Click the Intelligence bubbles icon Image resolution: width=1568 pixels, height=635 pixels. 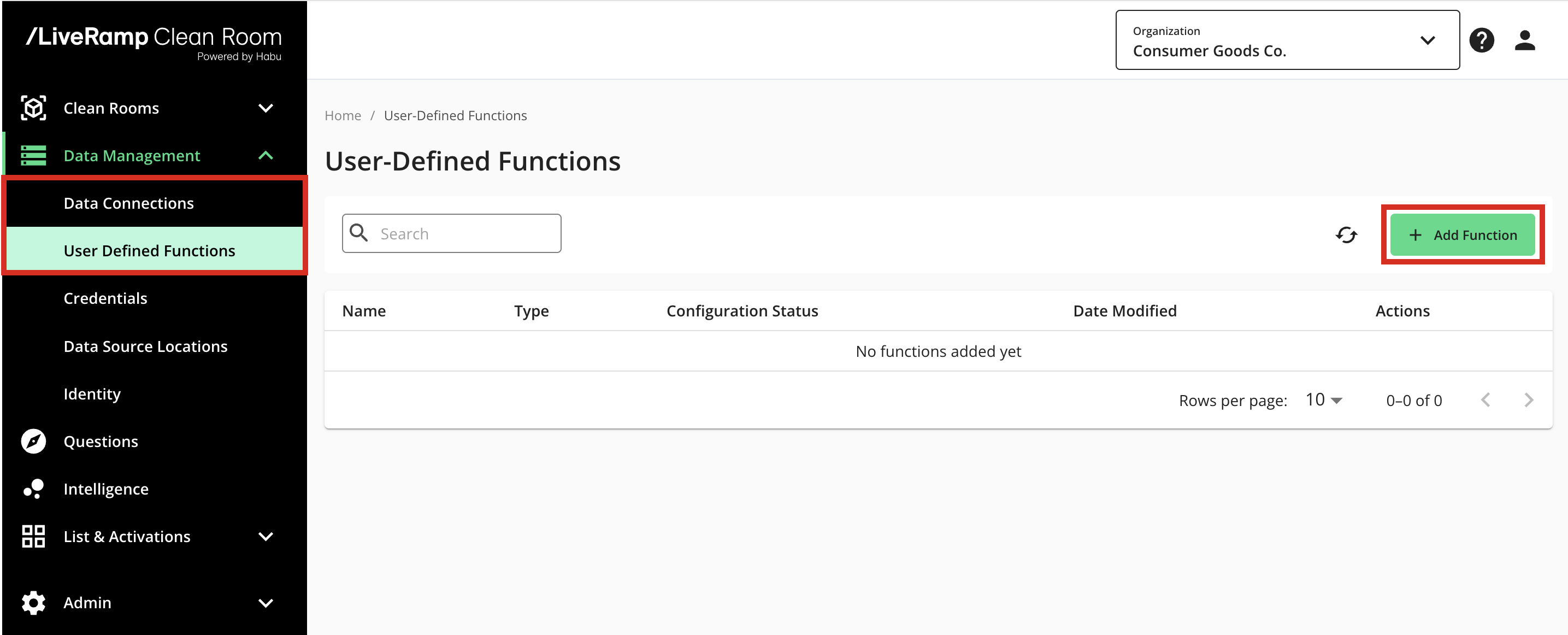[33, 489]
